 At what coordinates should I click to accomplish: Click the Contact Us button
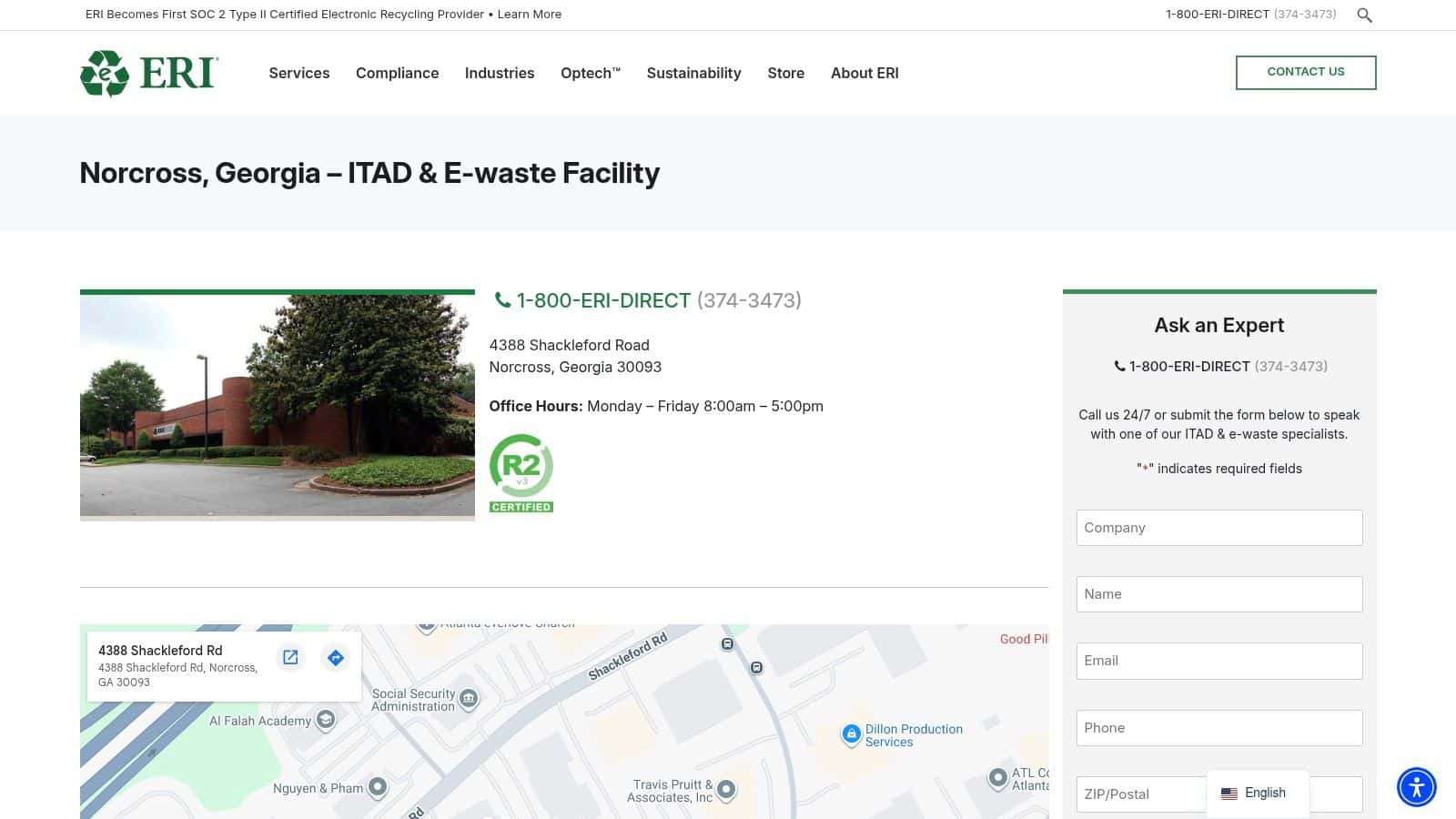click(1306, 73)
